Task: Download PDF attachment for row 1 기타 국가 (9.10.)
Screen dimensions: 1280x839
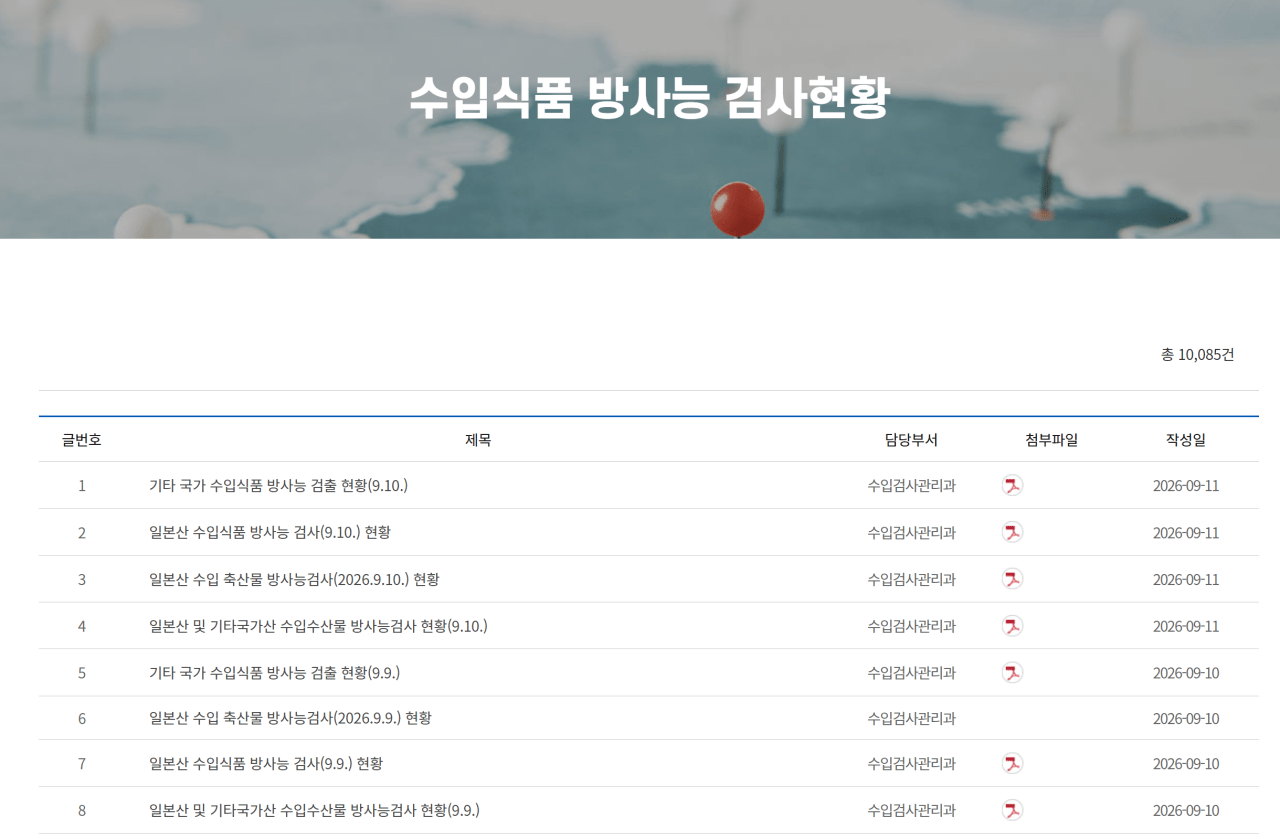Action: [x=1012, y=486]
